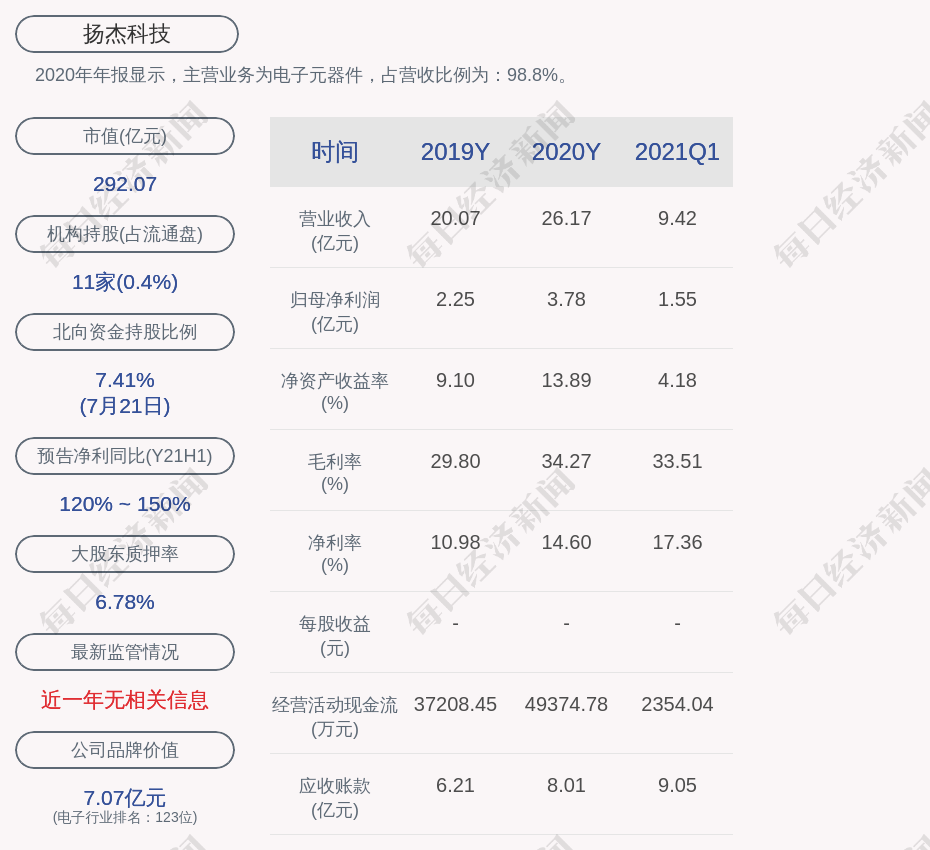The width and height of the screenshot is (930, 850).
Task: Select cash flow value 37208.45
Action: [x=455, y=704]
